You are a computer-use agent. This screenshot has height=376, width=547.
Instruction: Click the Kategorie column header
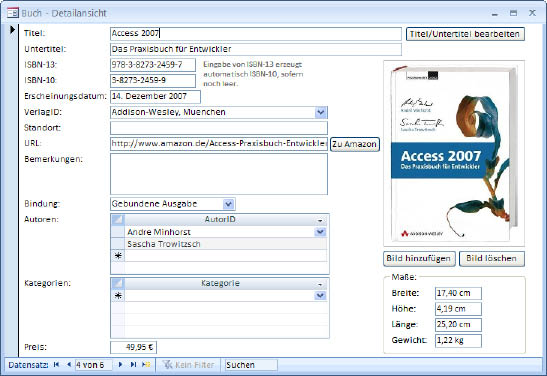pyautogui.click(x=220, y=283)
